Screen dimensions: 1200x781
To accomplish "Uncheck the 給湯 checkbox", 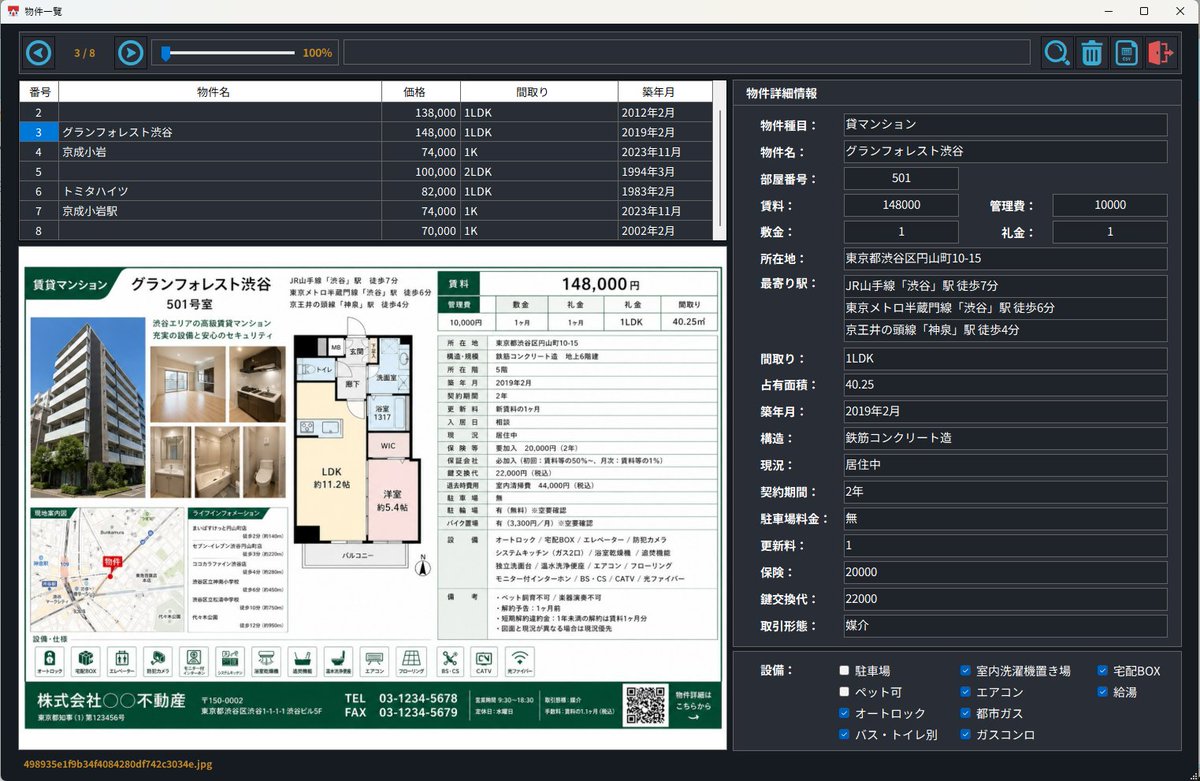I will (x=1103, y=692).
